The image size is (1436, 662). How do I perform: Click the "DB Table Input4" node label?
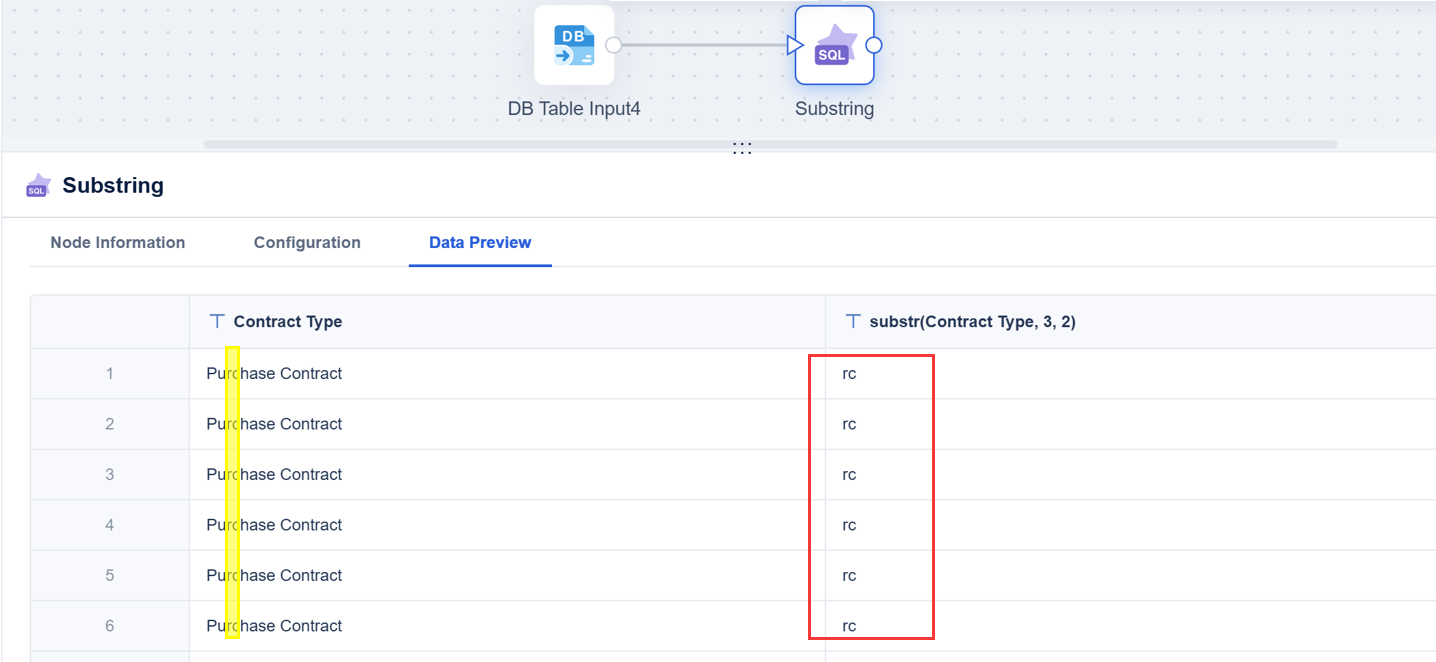pos(574,108)
